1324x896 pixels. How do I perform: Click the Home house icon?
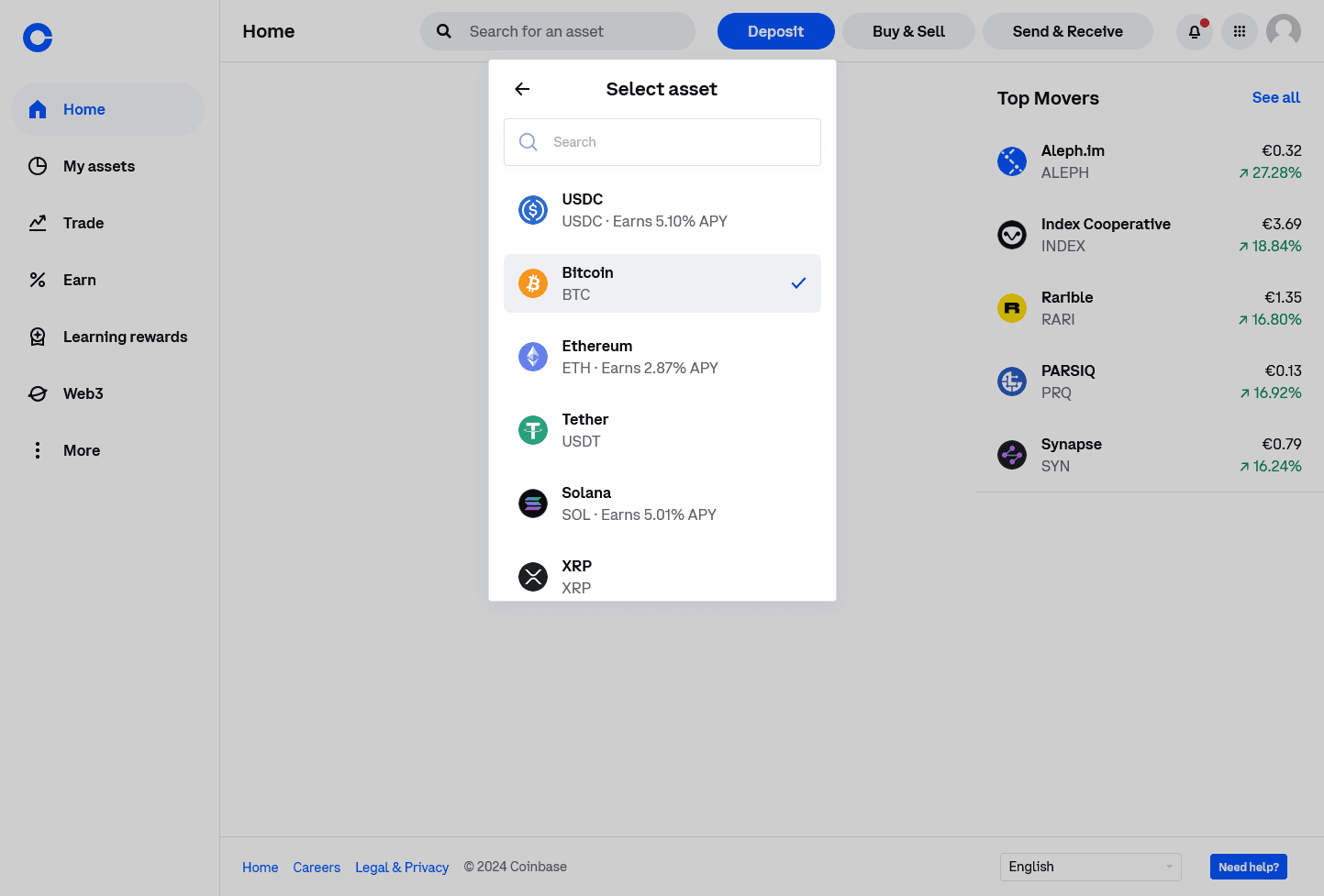[38, 109]
